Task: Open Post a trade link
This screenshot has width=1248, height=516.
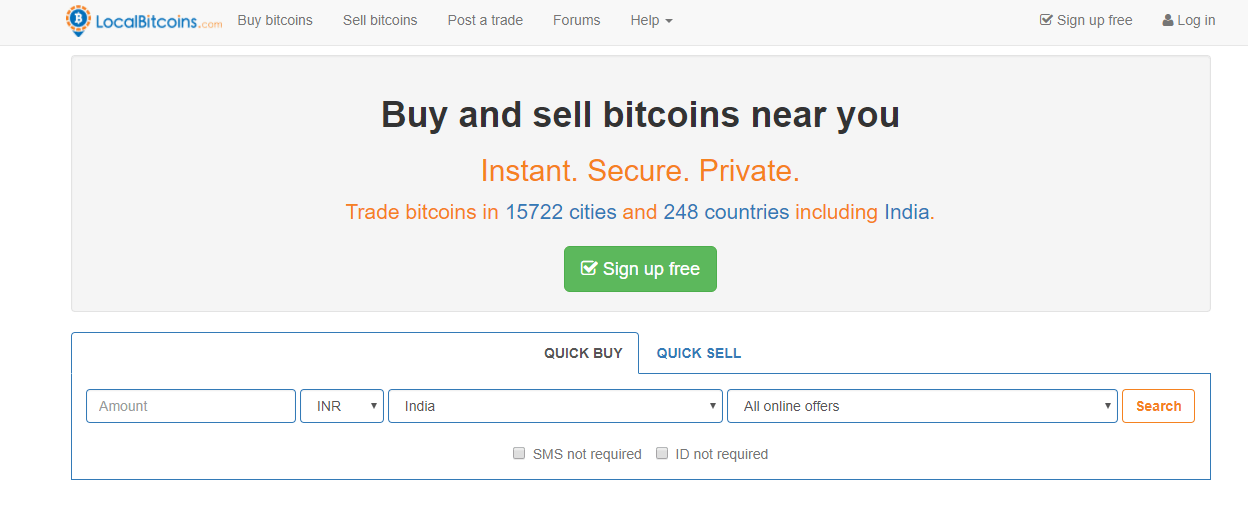Action: click(485, 20)
